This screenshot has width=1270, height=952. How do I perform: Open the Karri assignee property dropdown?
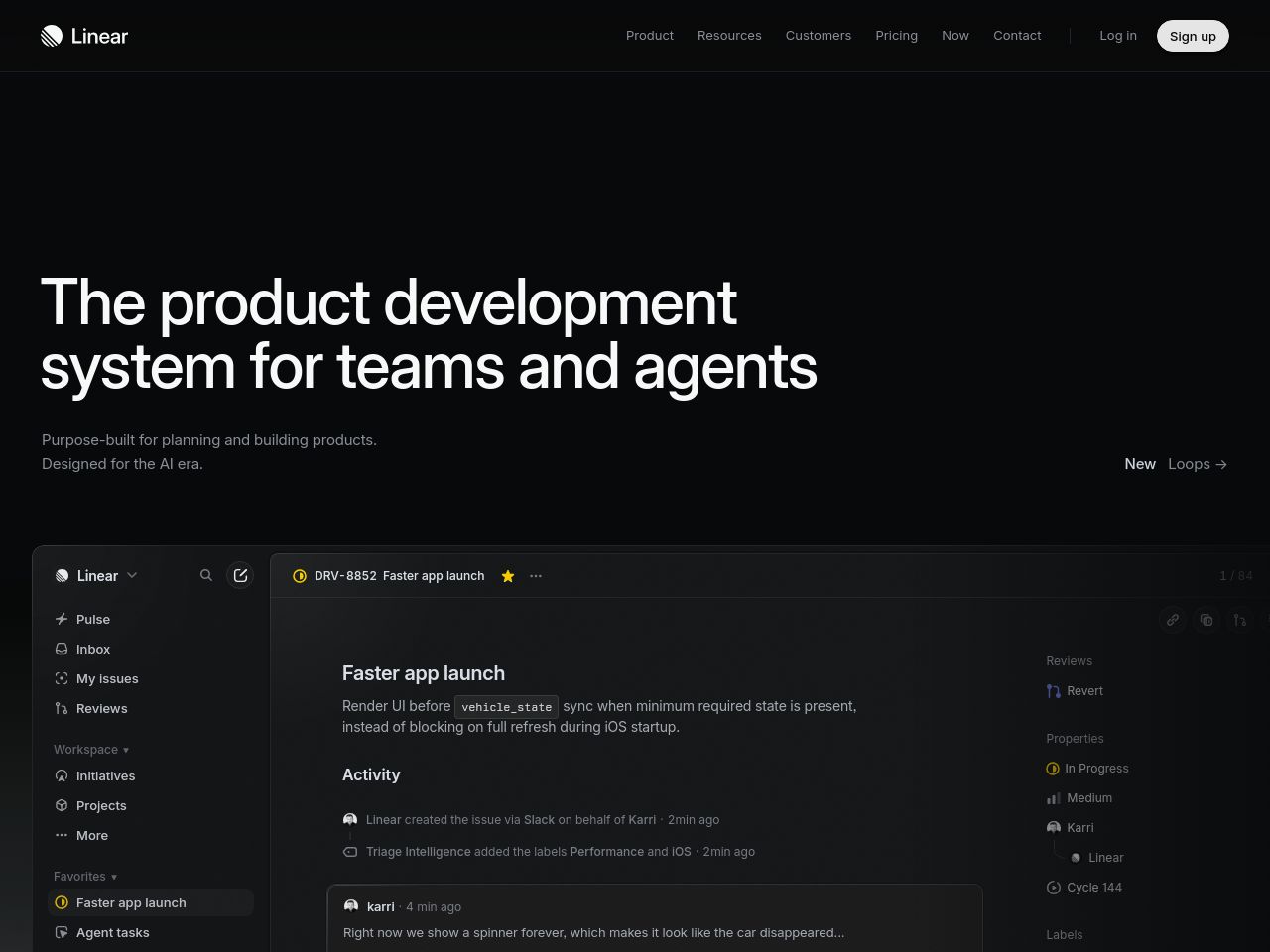pyautogui.click(x=1071, y=828)
